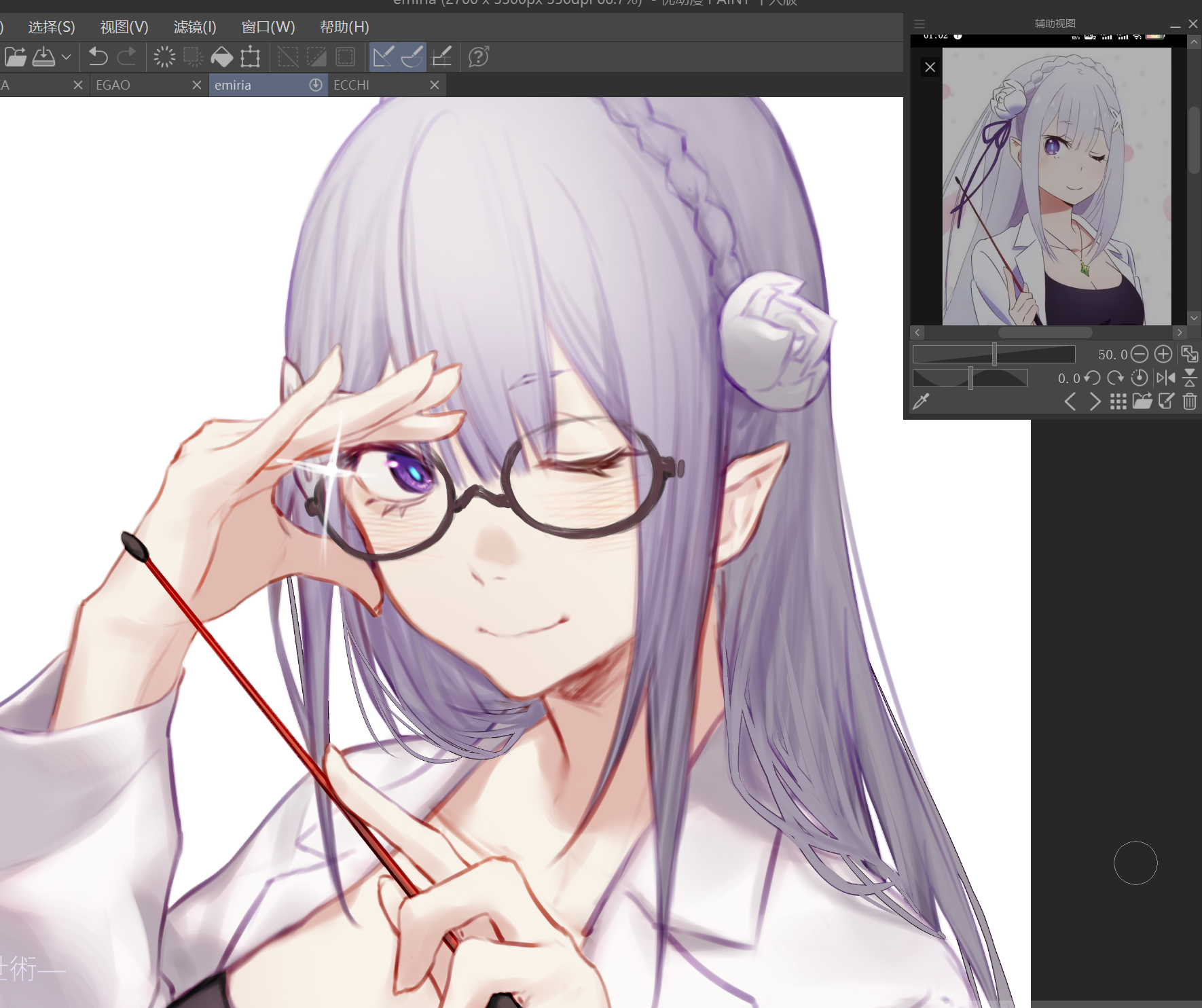Click the sub view edit/open image icon

click(1166, 401)
